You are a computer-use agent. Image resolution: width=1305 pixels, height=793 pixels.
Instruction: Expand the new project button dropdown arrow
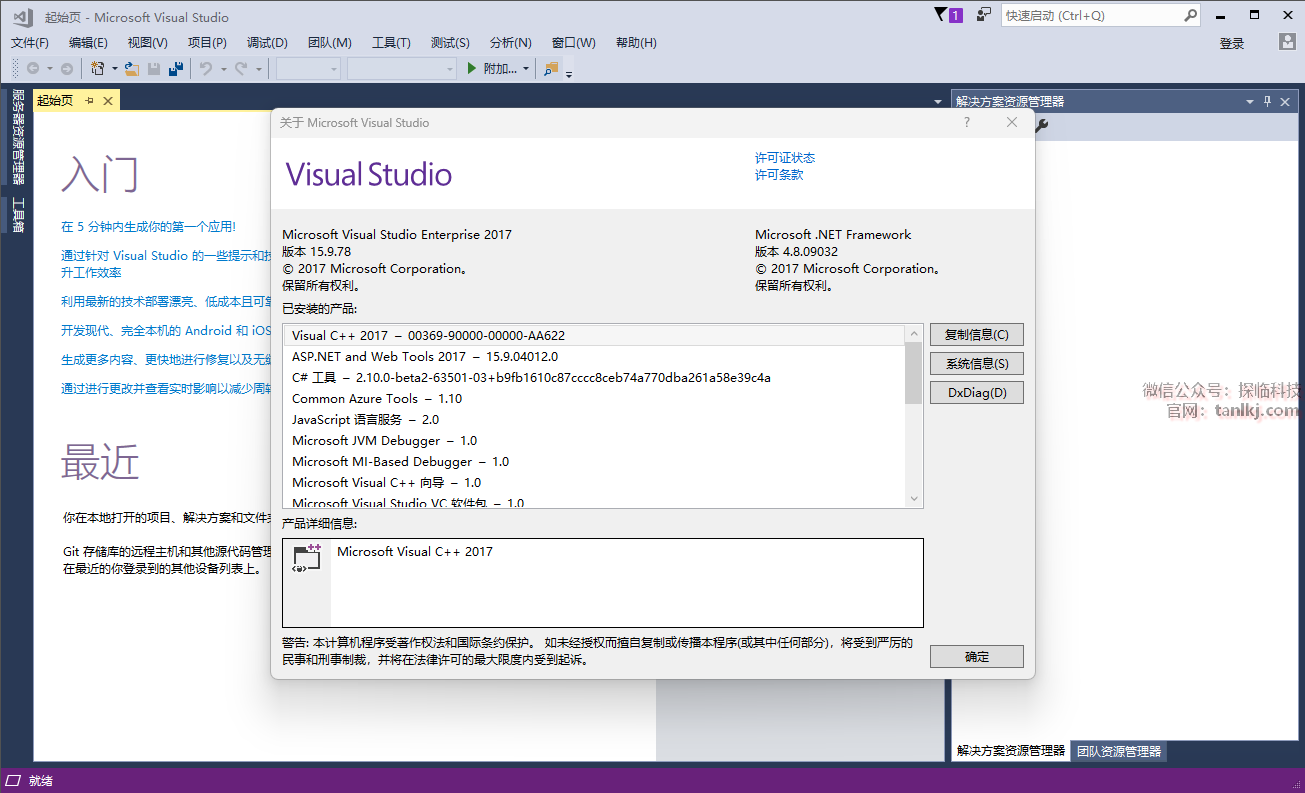click(114, 69)
